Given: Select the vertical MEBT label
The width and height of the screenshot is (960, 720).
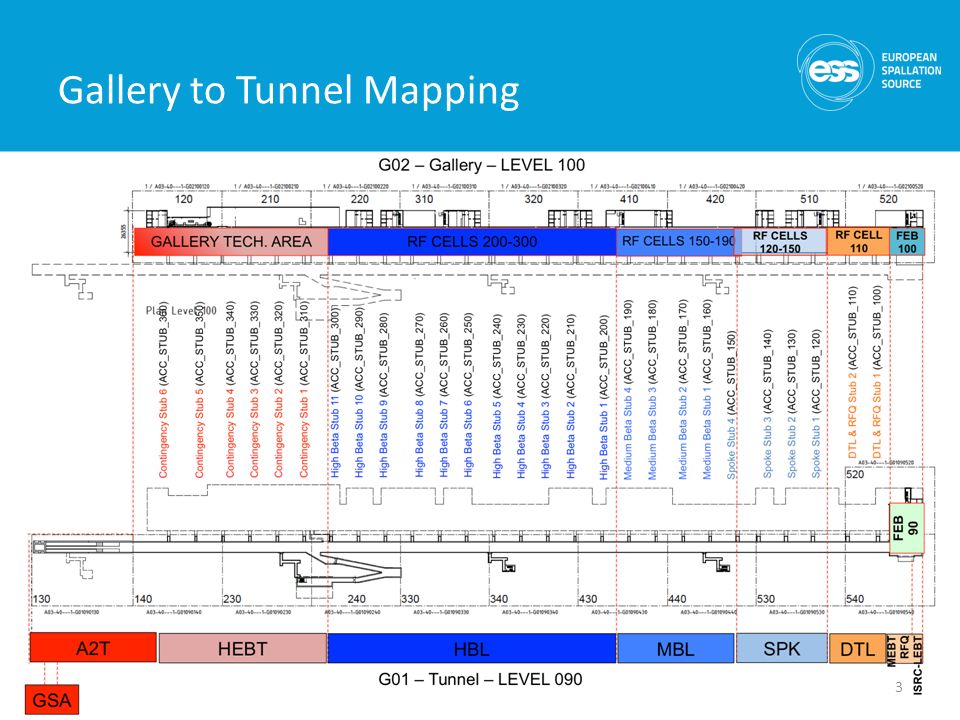Looking at the screenshot, I should 892,651.
